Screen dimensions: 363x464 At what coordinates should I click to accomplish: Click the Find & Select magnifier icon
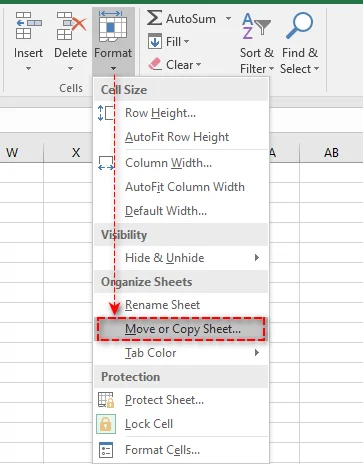[x=299, y=25]
